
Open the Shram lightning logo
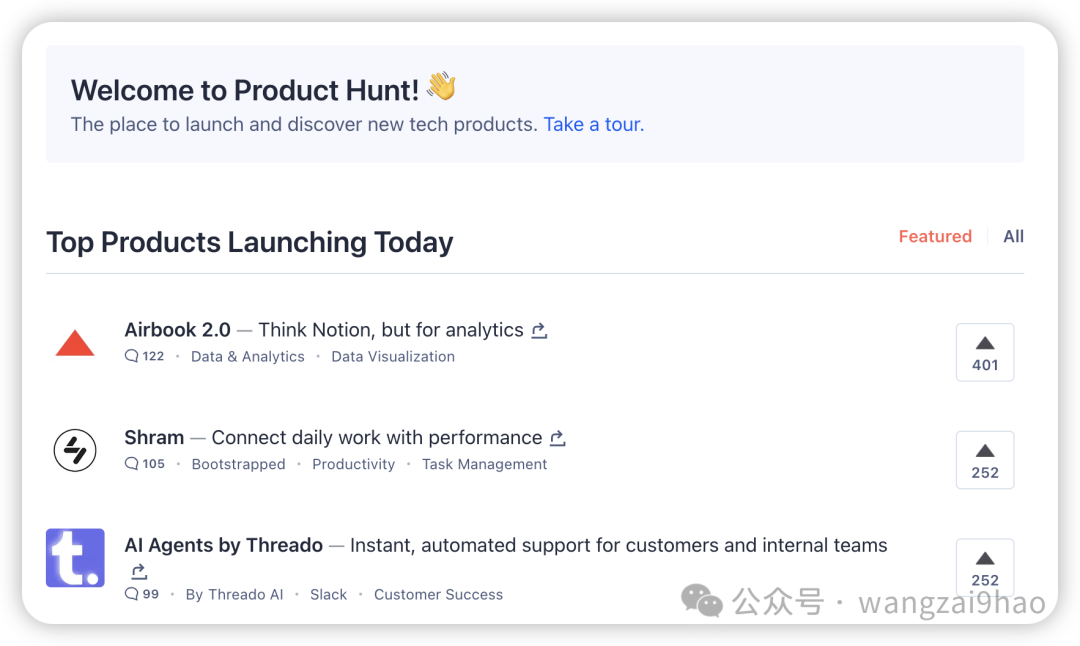[x=75, y=450]
